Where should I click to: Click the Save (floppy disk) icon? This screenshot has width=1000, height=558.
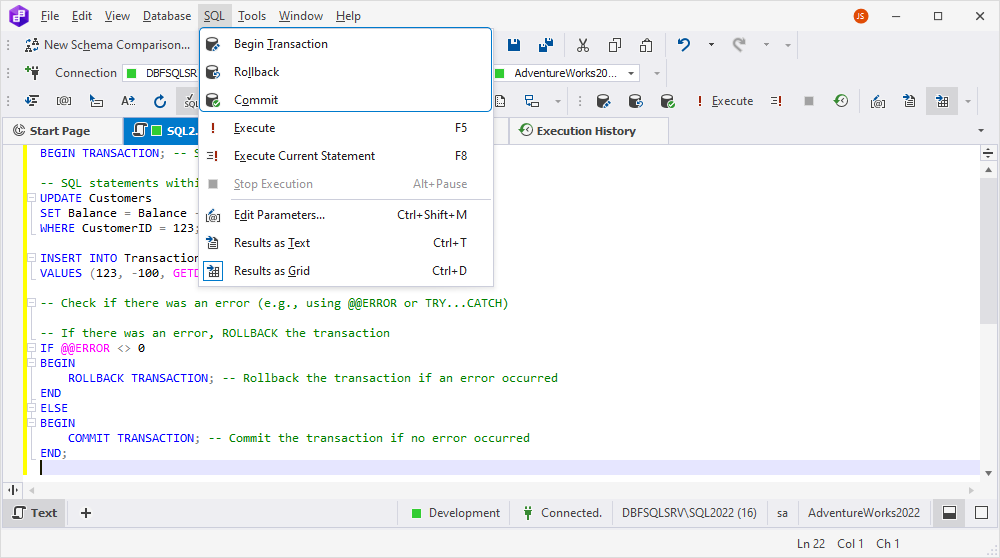pyautogui.click(x=513, y=45)
